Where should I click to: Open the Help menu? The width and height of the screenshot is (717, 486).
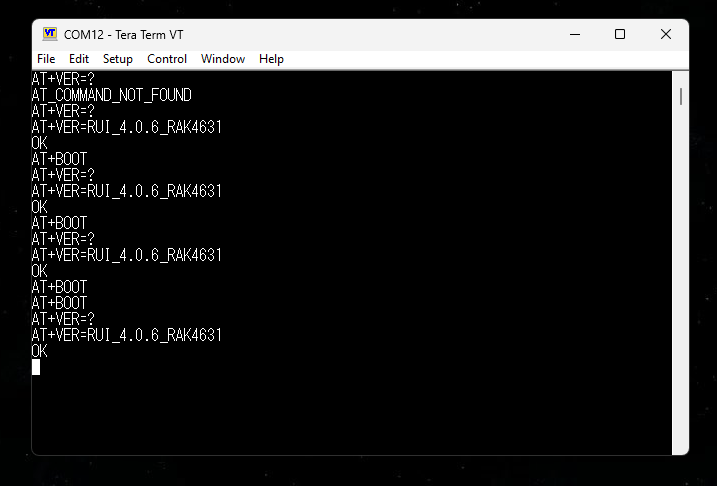pyautogui.click(x=271, y=59)
